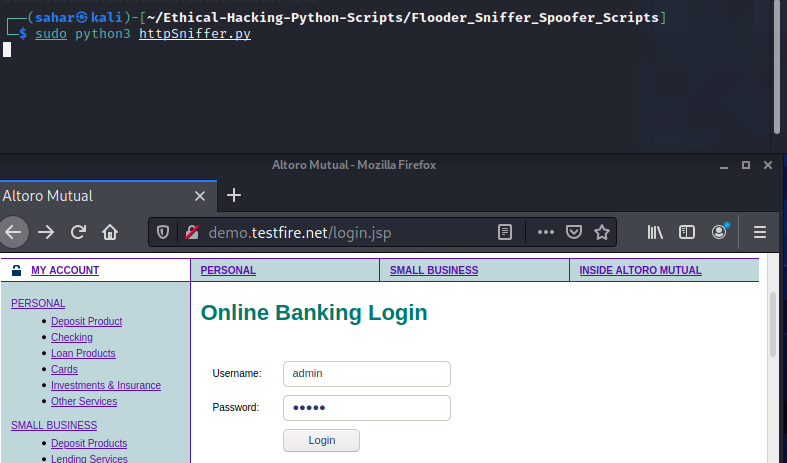Go back with Firefox back arrow
Screen dimensions: 787x463
click(x=14, y=232)
